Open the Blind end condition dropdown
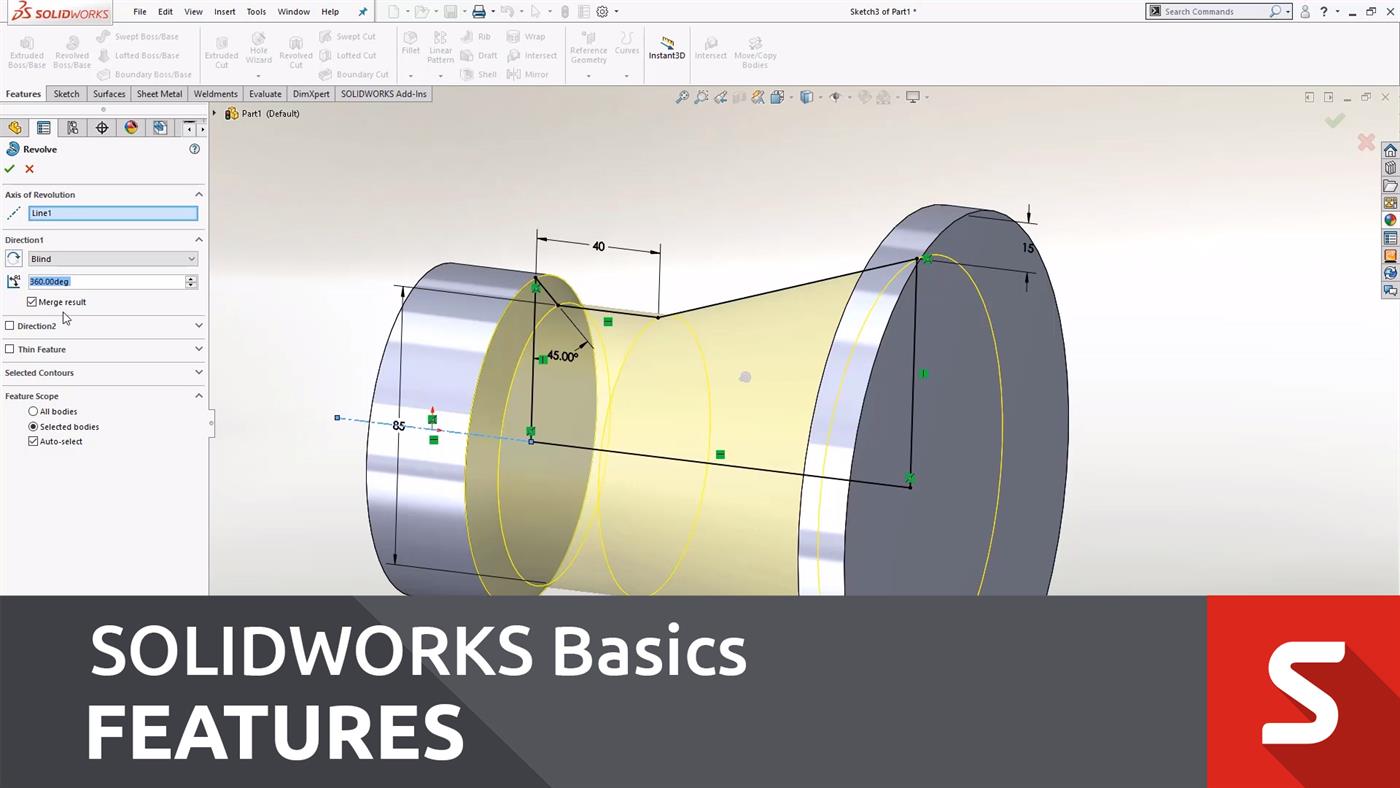 pos(111,258)
